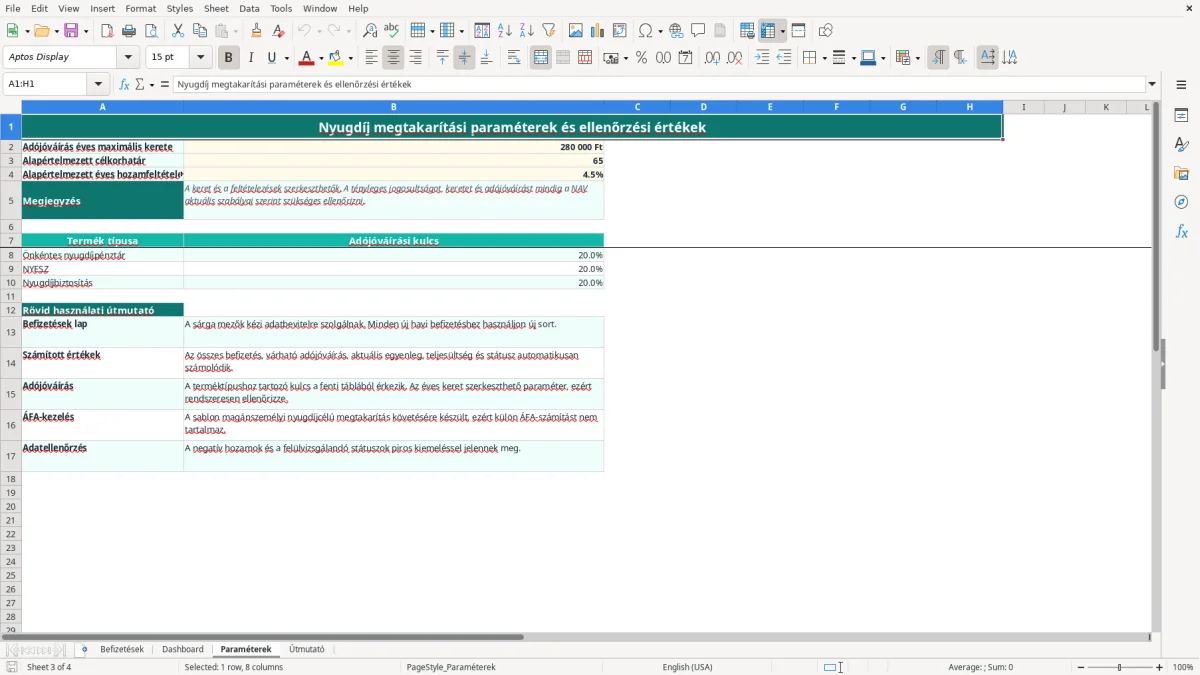This screenshot has width=1200, height=675.
Task: Click the Format as Percent icon
Action: (642, 57)
